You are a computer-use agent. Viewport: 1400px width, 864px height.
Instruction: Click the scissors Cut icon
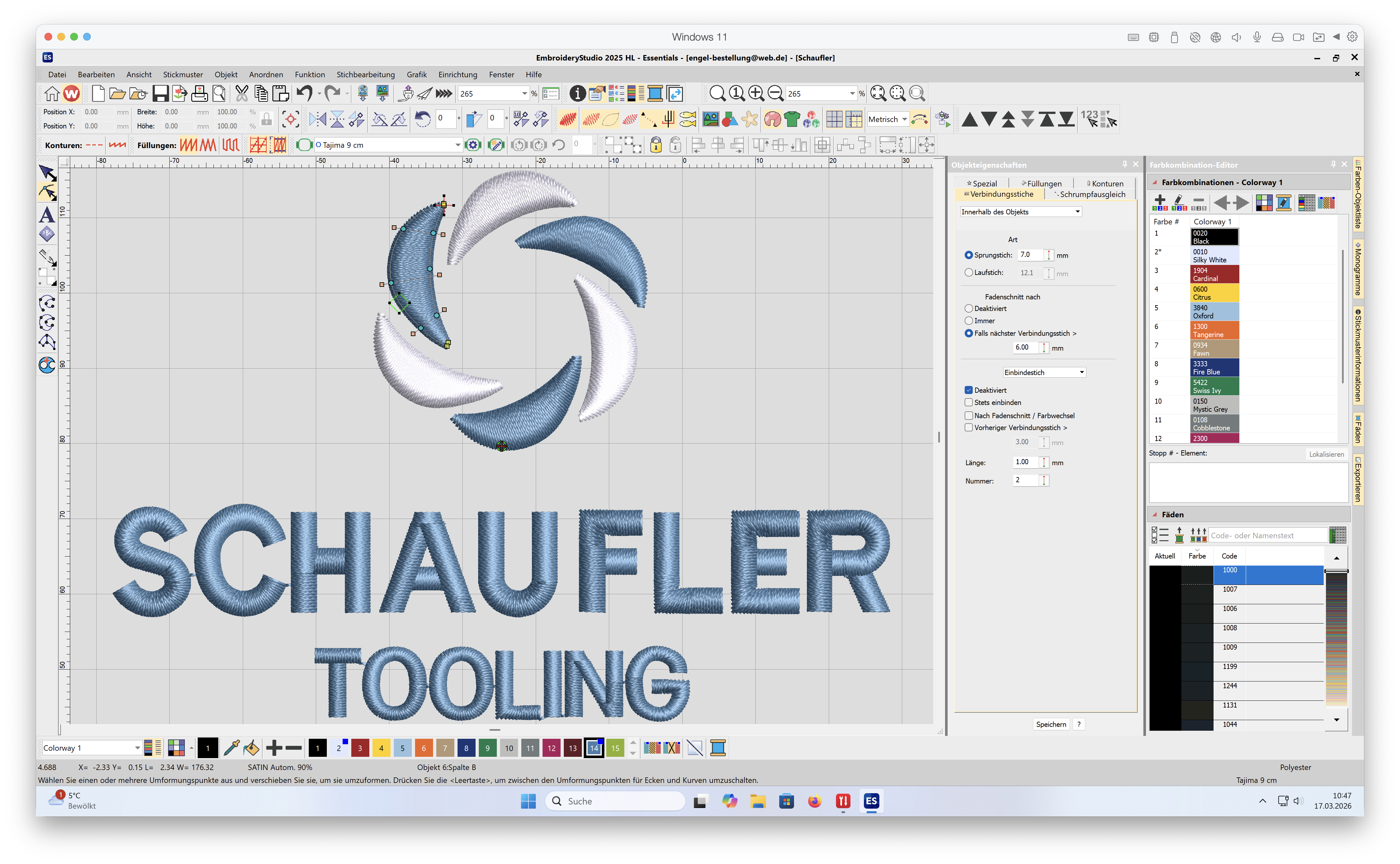coord(242,93)
